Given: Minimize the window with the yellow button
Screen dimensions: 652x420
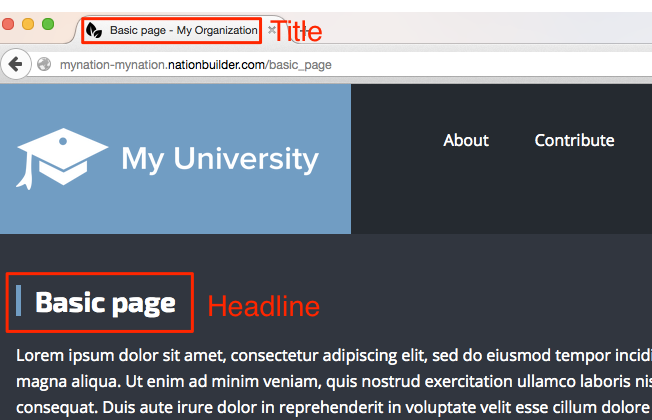Looking at the screenshot, I should [x=28, y=24].
